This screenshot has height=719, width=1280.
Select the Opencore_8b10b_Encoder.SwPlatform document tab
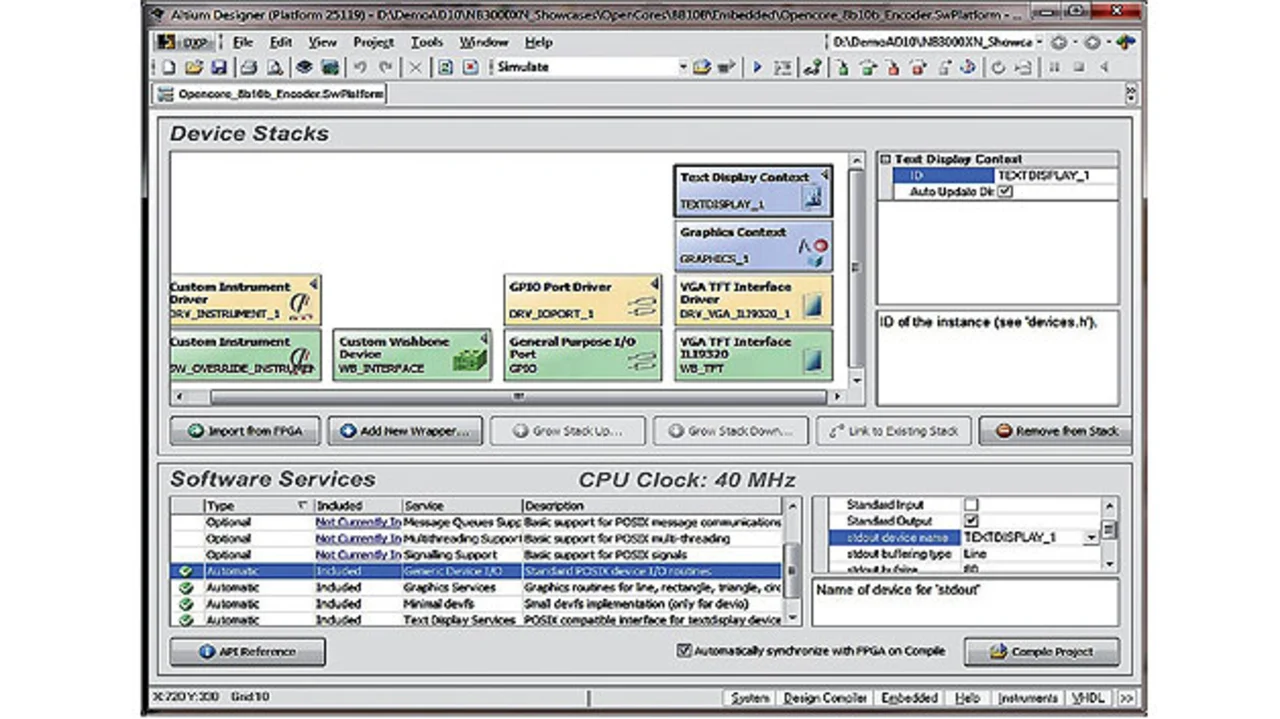268,94
